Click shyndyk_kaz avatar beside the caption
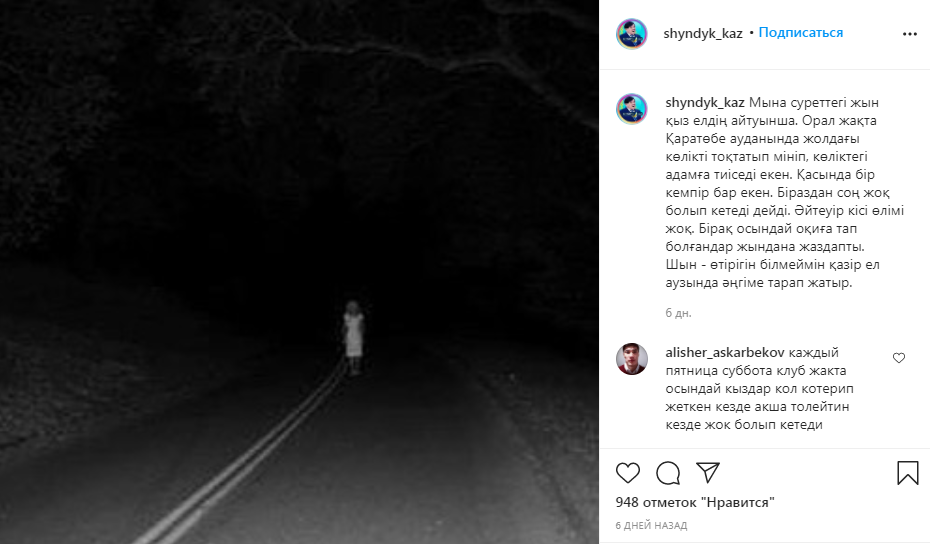 coord(632,109)
